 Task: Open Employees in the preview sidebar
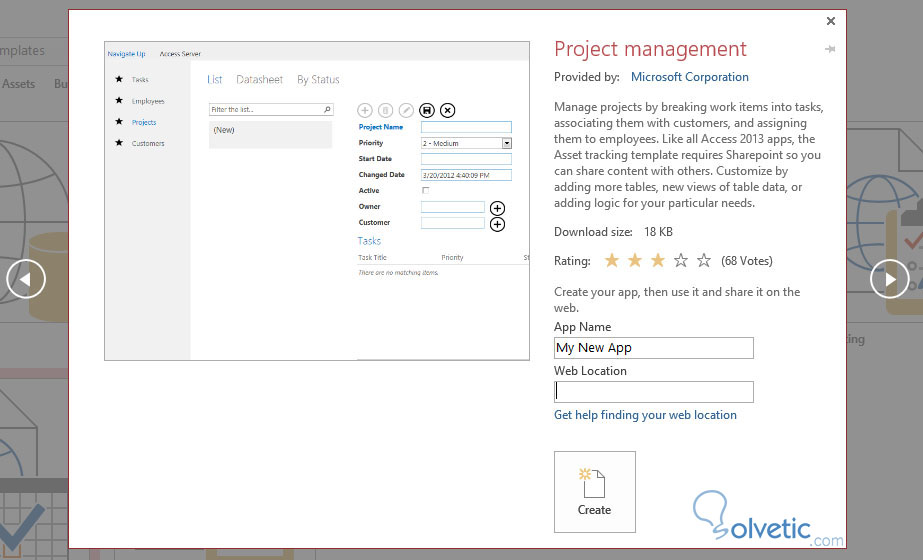click(x=148, y=101)
